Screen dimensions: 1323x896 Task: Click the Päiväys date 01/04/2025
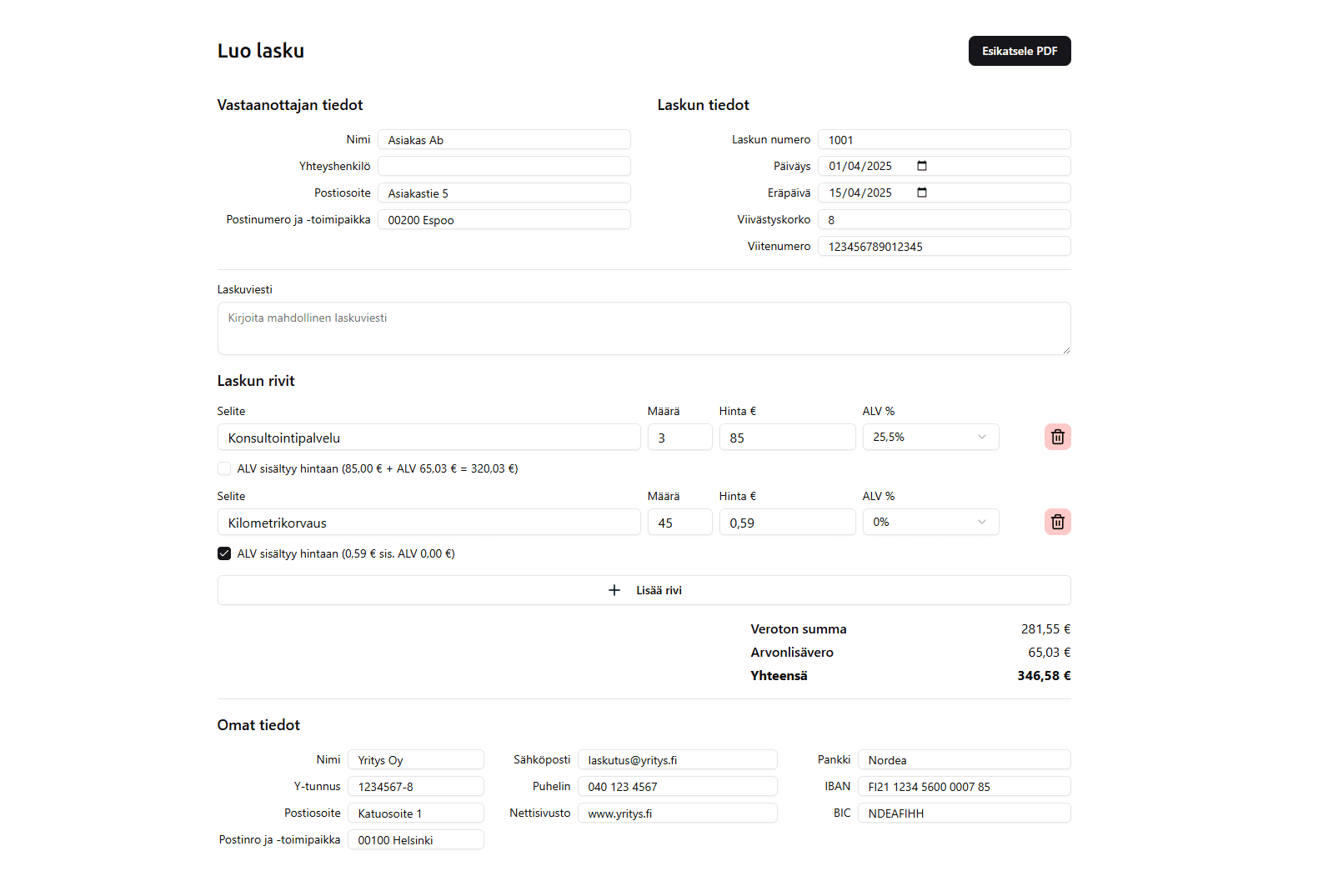click(x=860, y=166)
